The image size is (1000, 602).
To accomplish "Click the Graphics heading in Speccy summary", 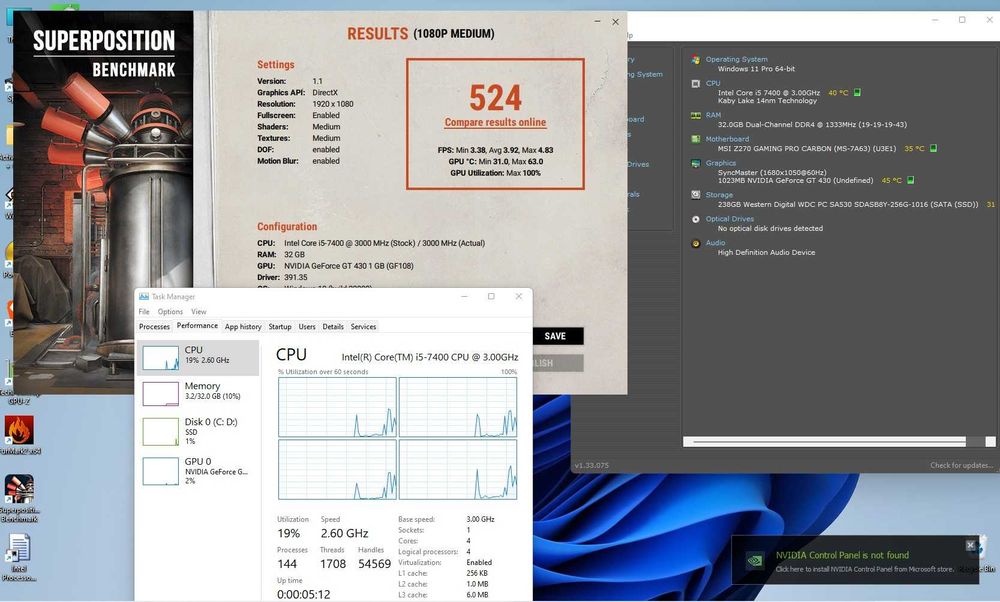I will click(721, 163).
